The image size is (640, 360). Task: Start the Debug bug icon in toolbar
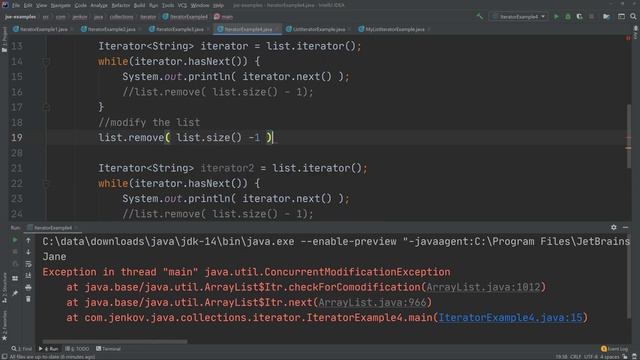[x=568, y=17]
